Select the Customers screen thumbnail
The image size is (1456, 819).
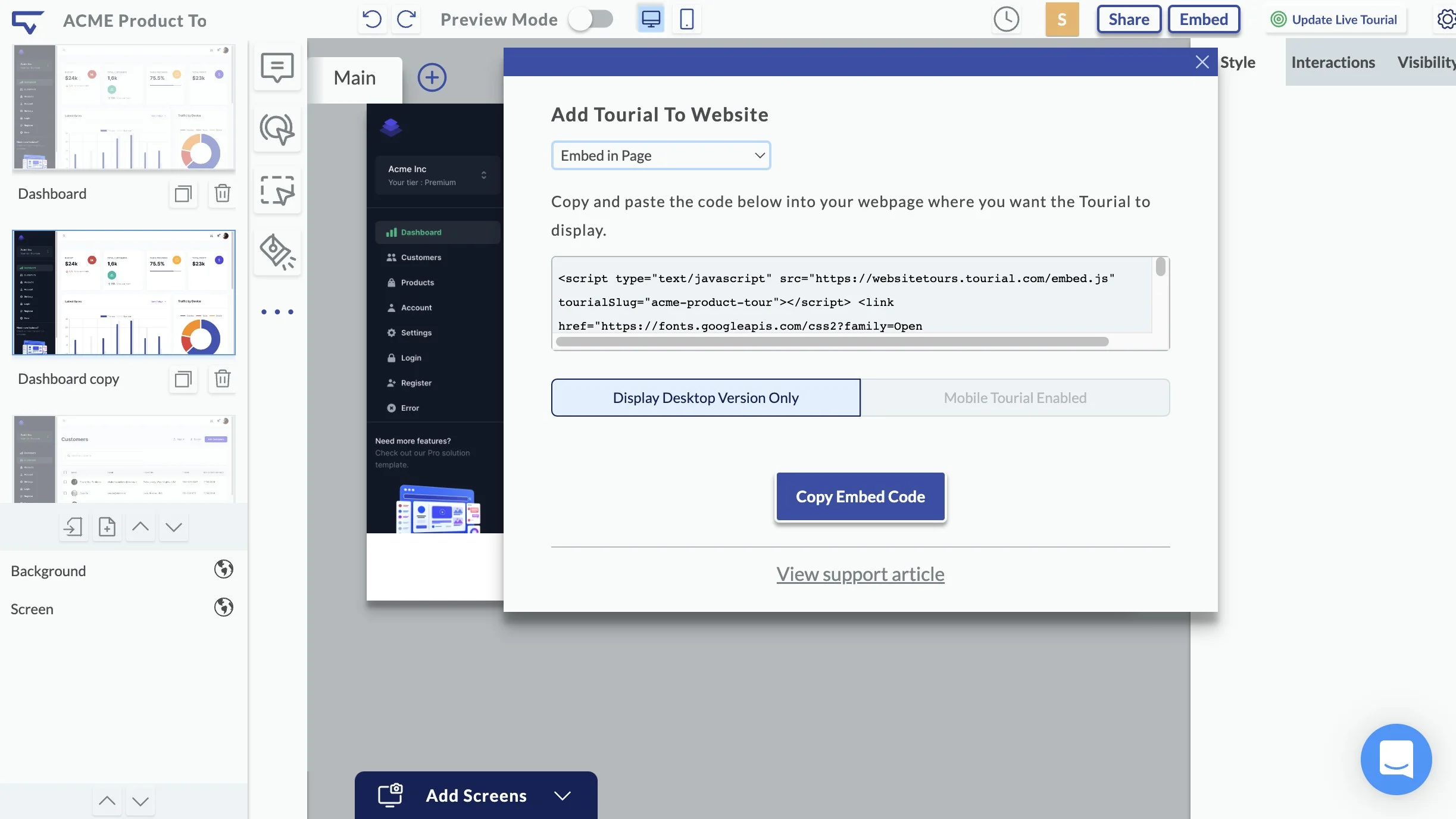pyautogui.click(x=124, y=459)
